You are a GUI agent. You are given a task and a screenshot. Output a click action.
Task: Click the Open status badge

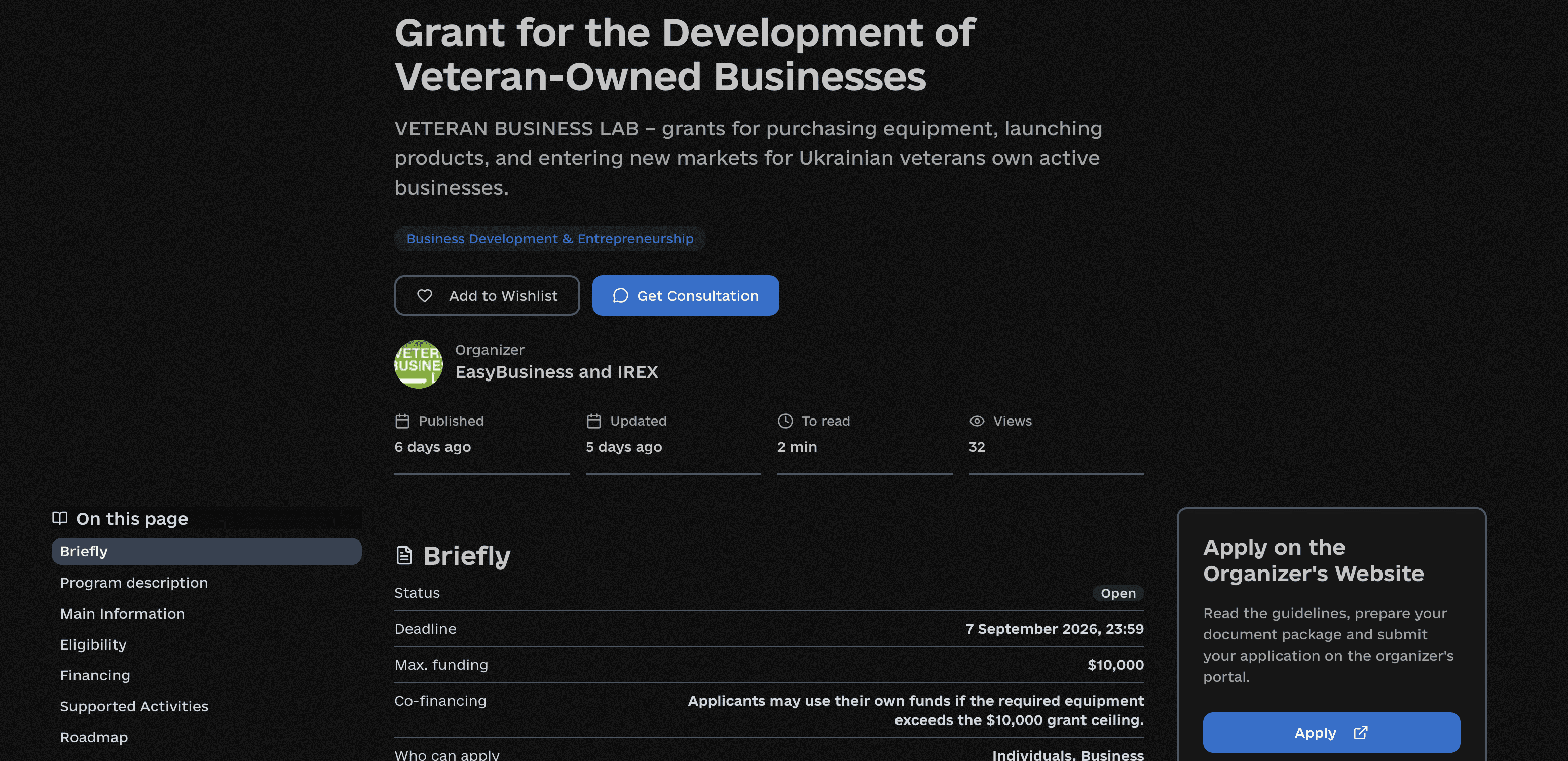tap(1117, 593)
